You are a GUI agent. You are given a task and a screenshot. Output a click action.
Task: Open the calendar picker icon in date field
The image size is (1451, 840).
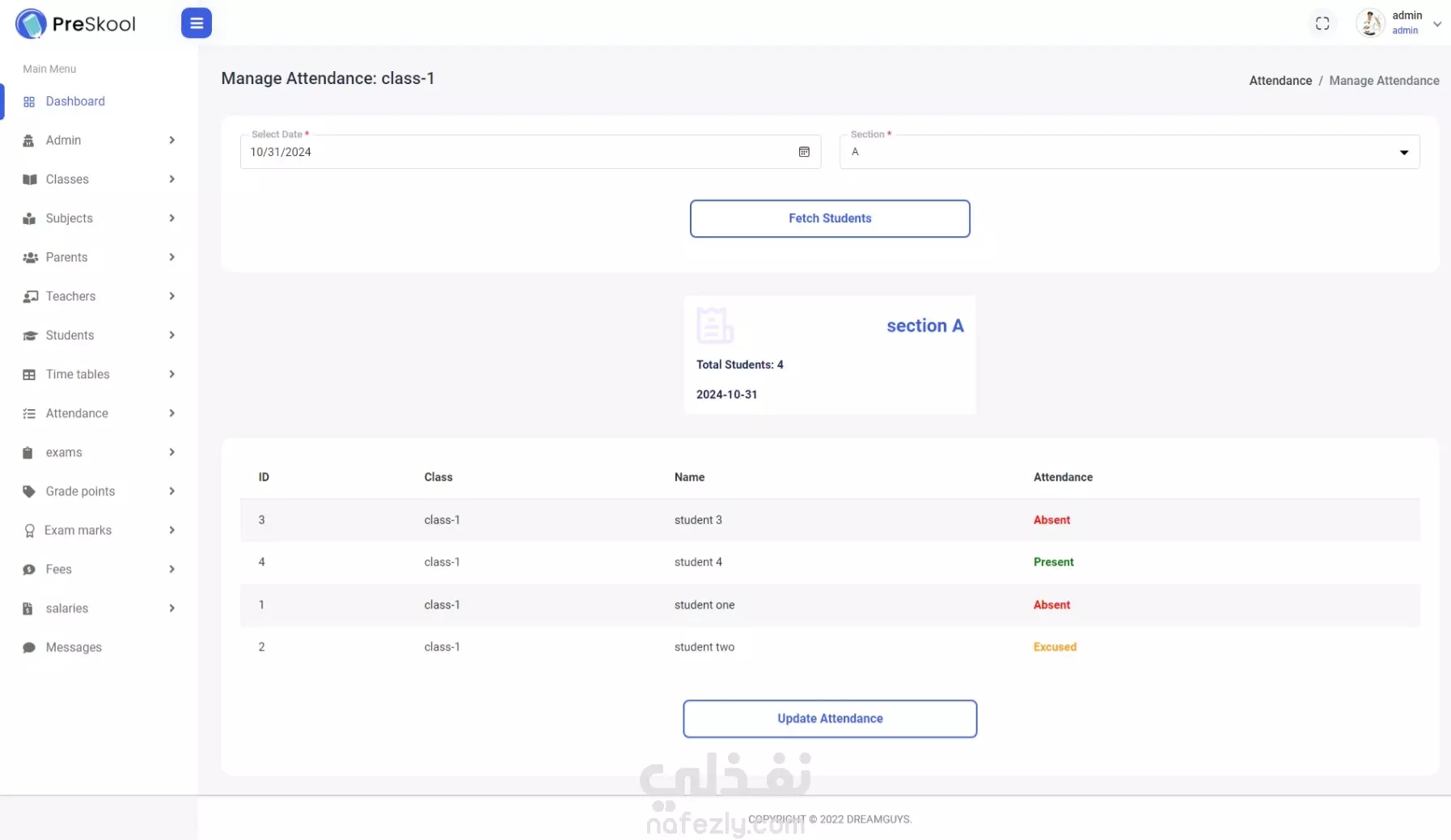click(804, 152)
